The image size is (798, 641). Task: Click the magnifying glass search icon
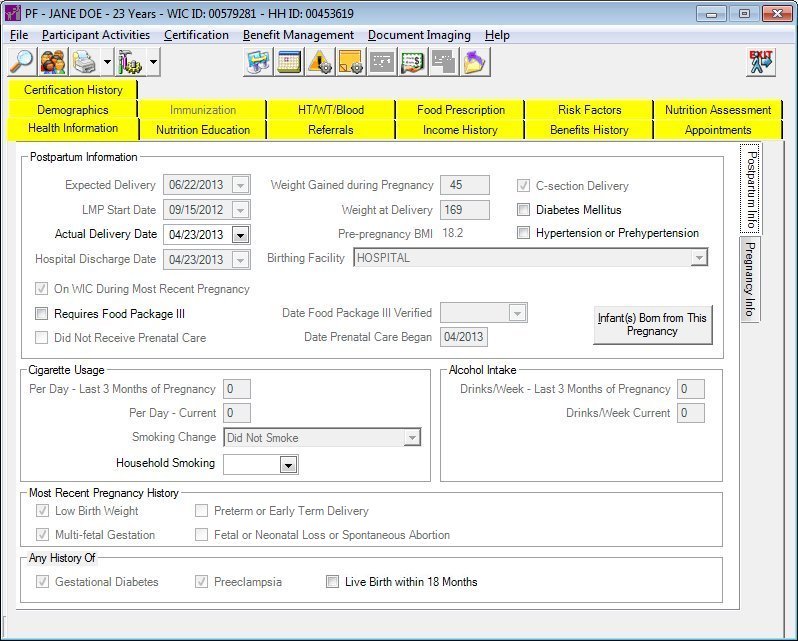click(22, 62)
